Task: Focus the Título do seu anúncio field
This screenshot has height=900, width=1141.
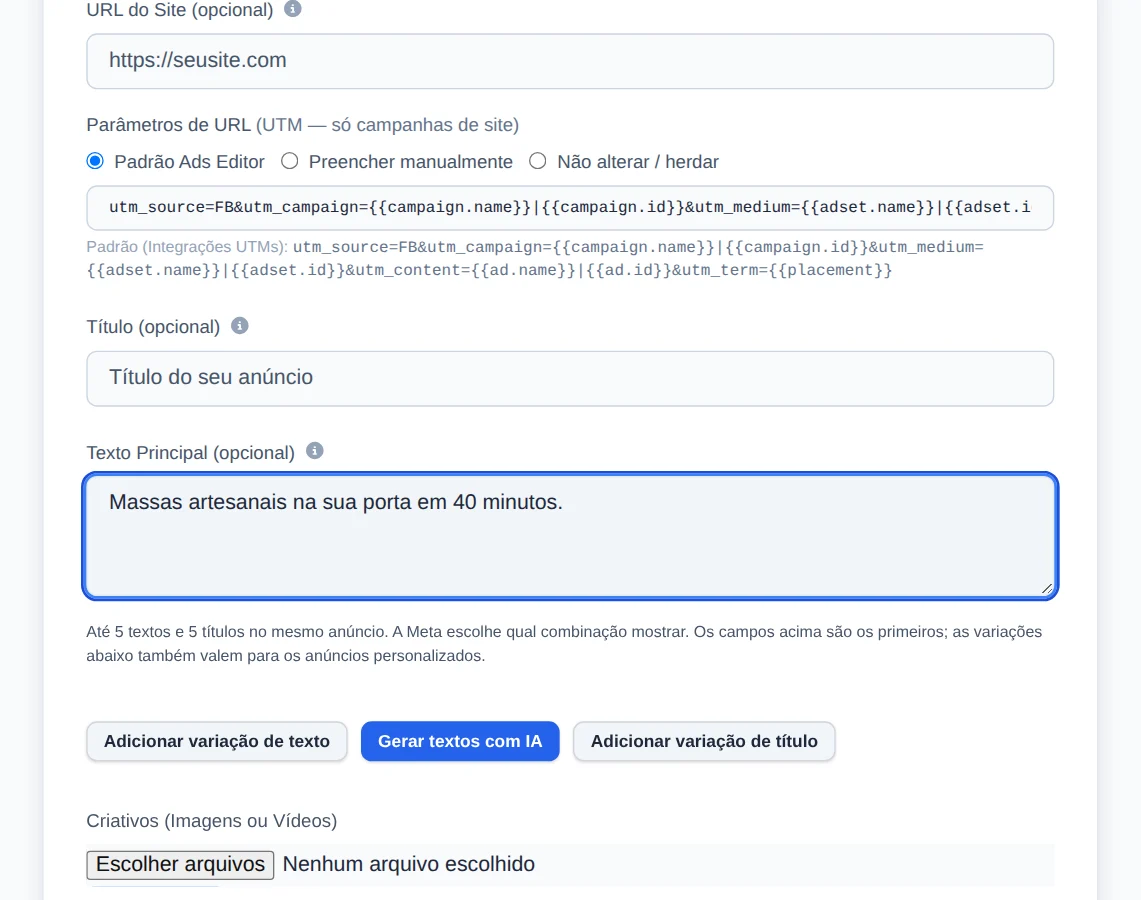Action: click(570, 378)
